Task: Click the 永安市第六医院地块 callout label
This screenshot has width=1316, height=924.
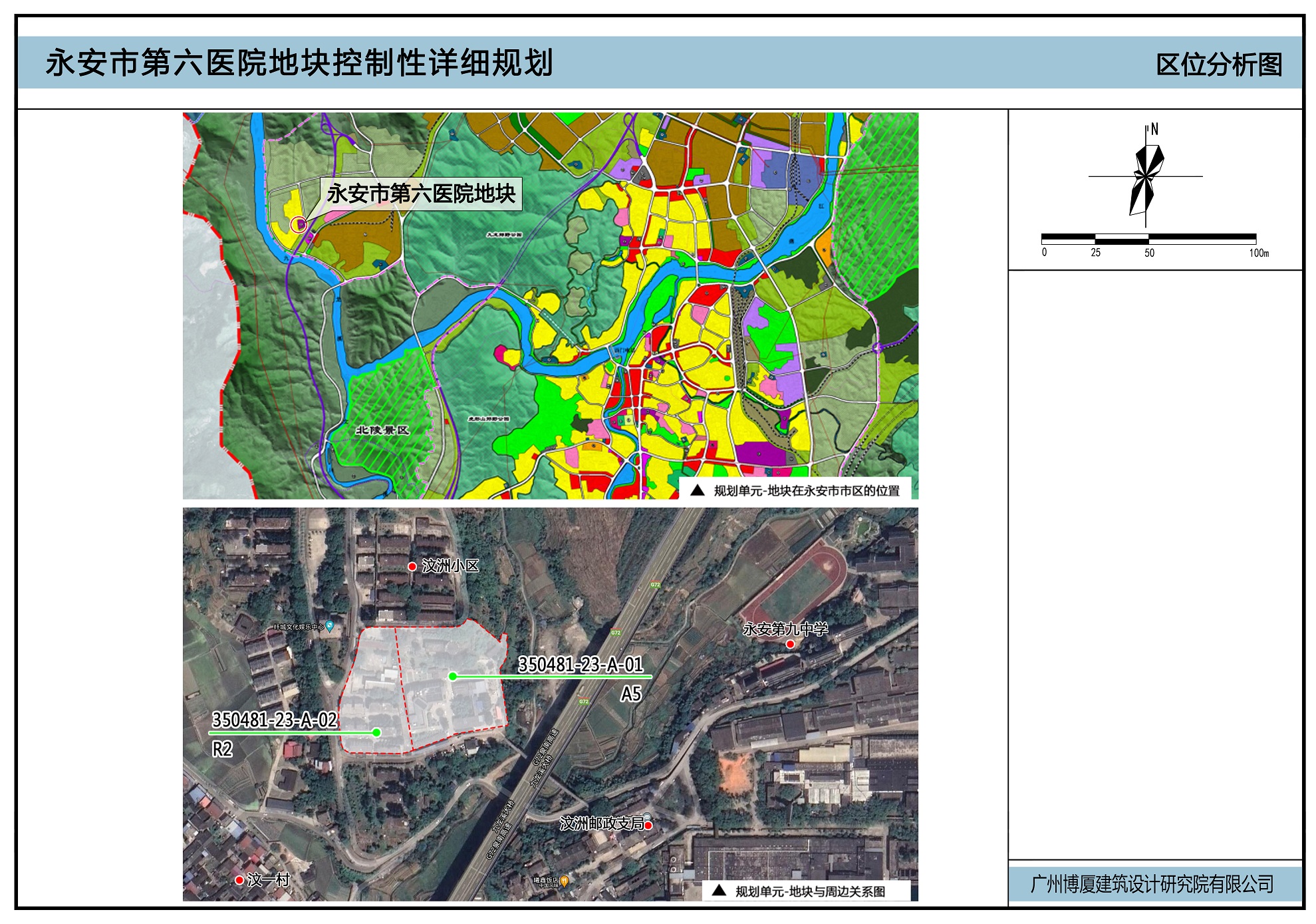Action: pos(421,194)
